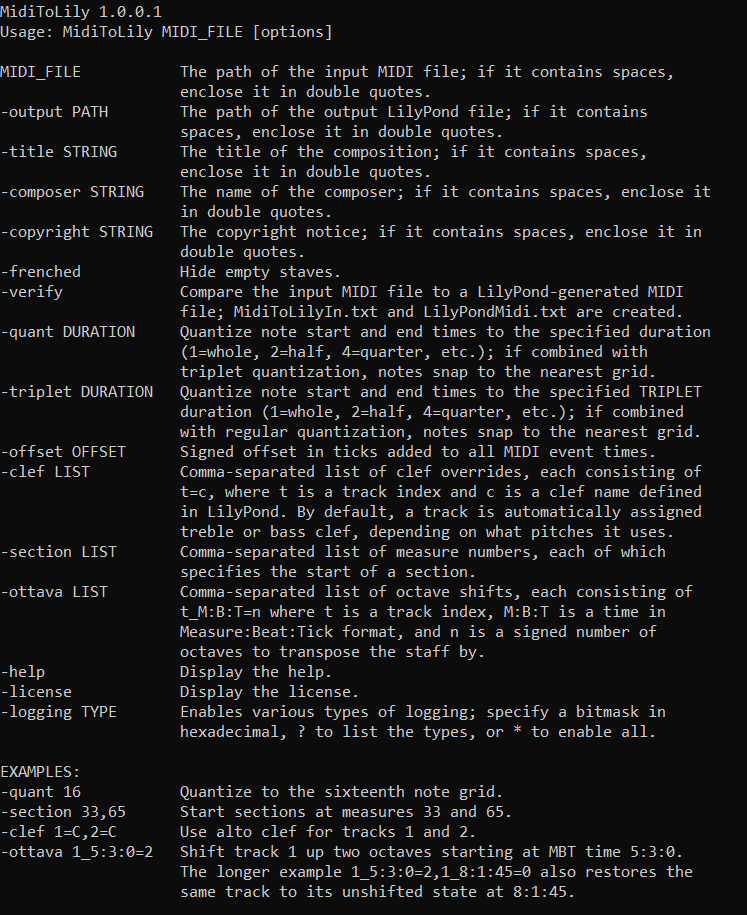Click the -quant 16 example
Screen dimensions: 747x915
click(40, 791)
